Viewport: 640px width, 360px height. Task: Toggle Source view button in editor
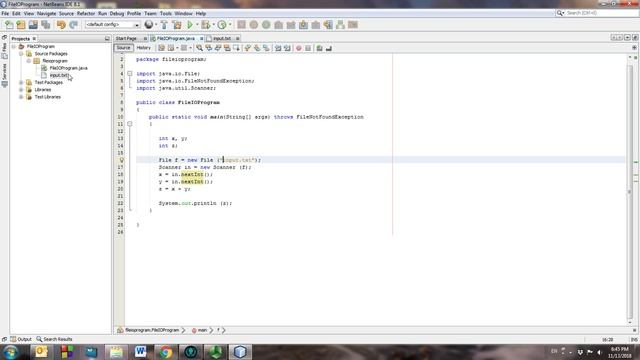[123, 48]
